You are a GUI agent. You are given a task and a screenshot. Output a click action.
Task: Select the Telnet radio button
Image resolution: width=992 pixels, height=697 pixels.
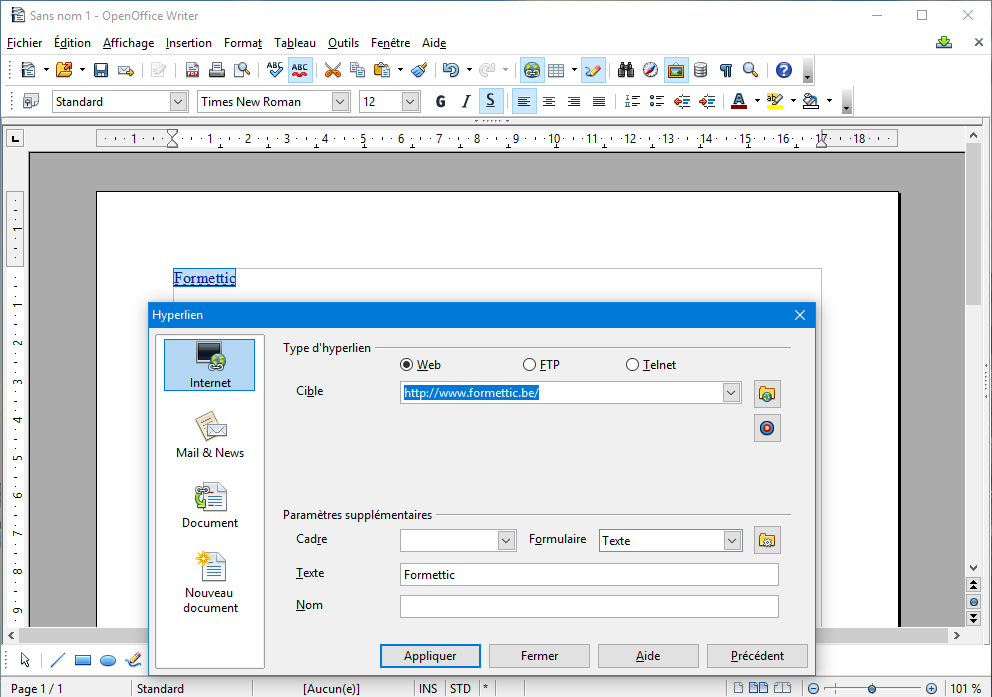pos(632,365)
